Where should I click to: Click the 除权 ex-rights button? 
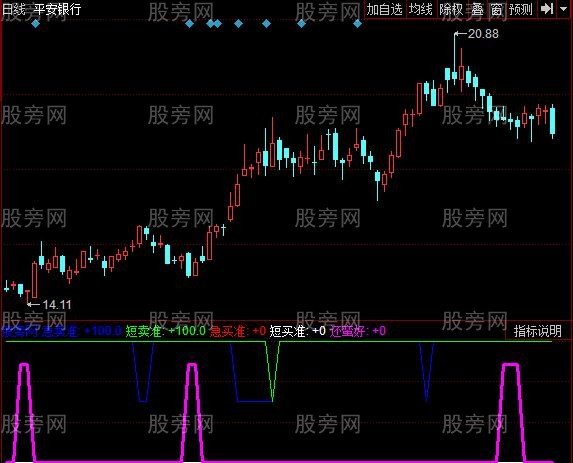(x=451, y=9)
